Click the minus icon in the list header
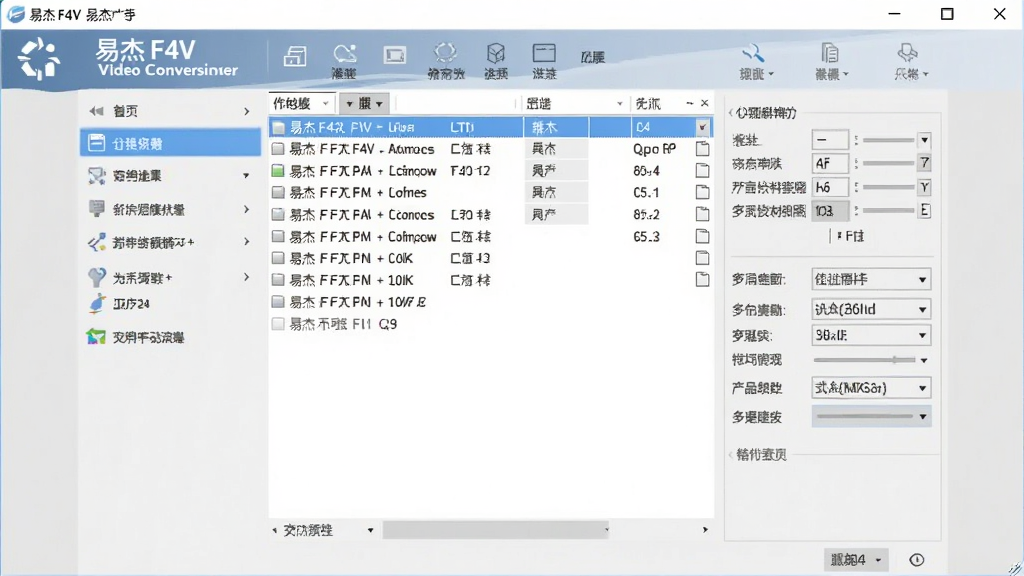Screen dimensions: 1024x576 click(690, 103)
